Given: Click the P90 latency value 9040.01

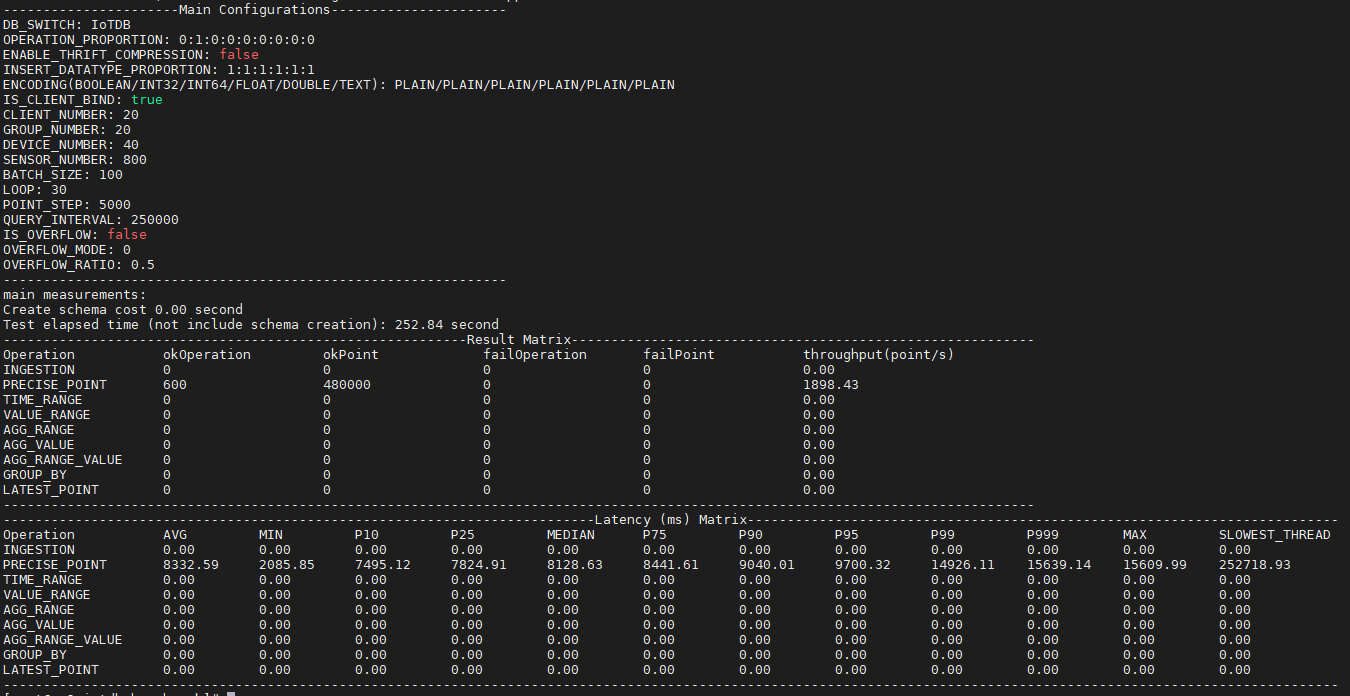Looking at the screenshot, I should coord(767,565).
